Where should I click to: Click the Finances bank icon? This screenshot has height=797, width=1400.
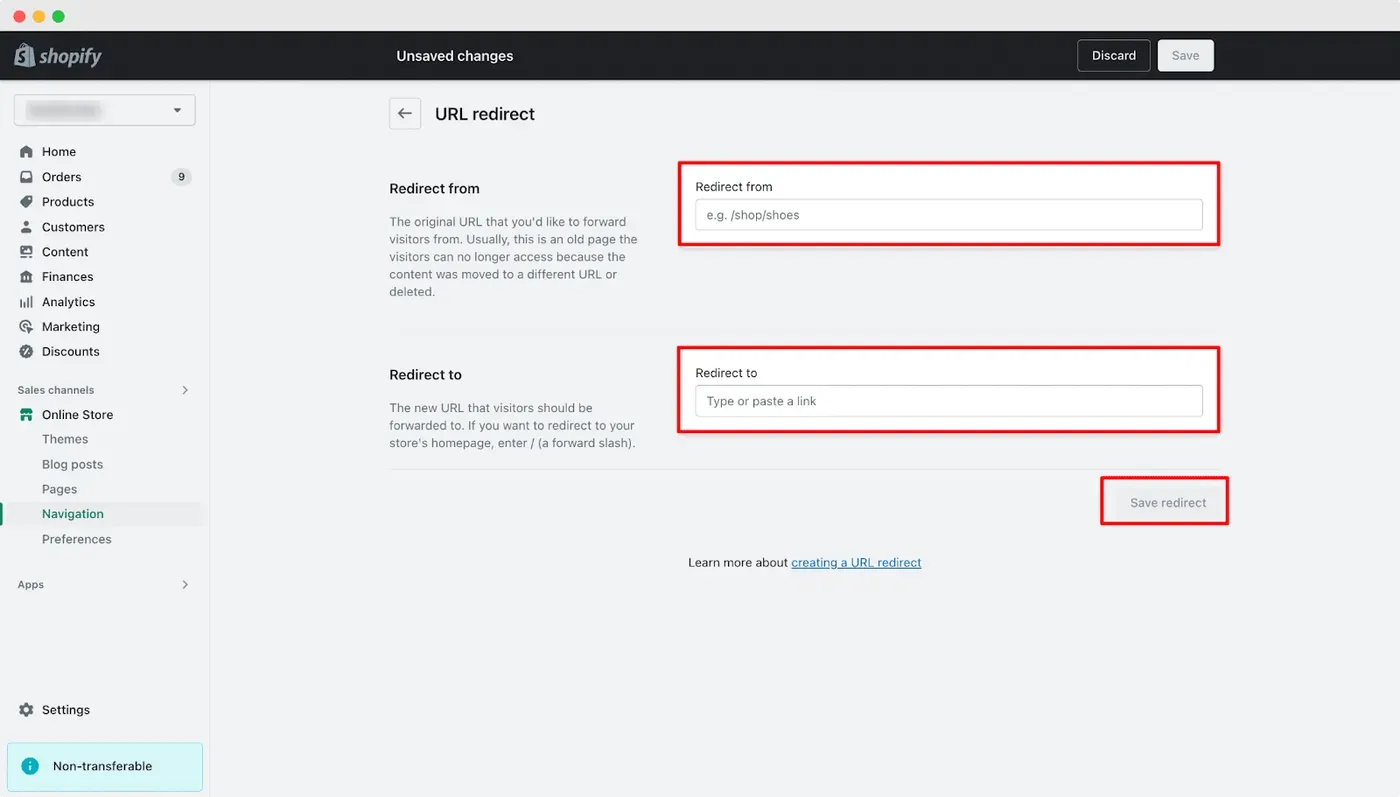click(26, 277)
